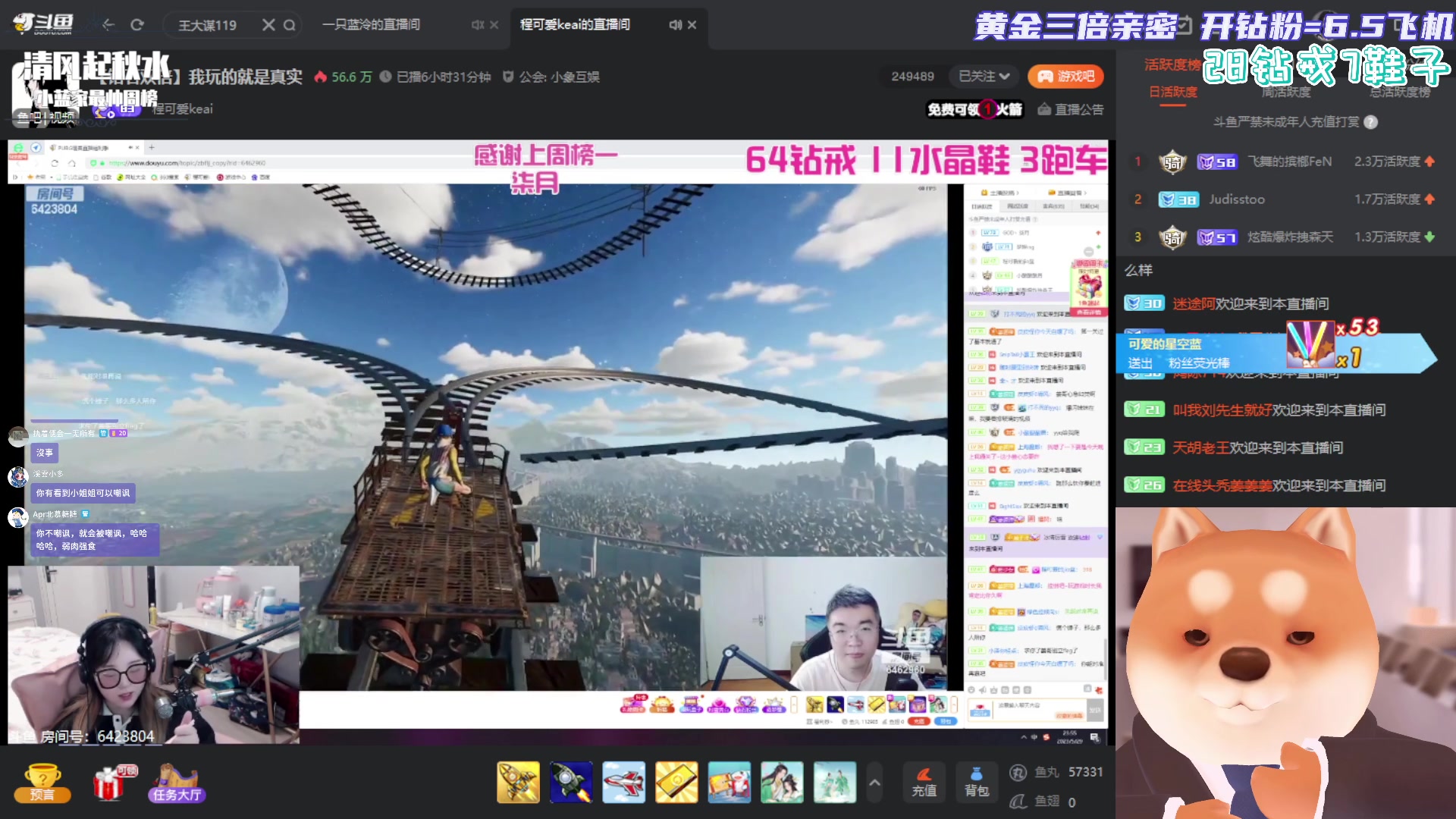Toggle the thumbs-up icon in the chat toolbar

[x=994, y=690]
